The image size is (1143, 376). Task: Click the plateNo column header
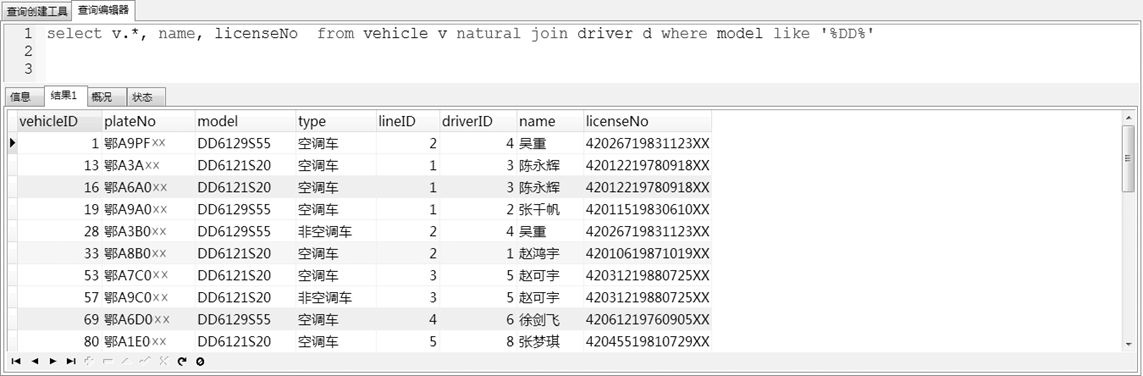coord(148,122)
